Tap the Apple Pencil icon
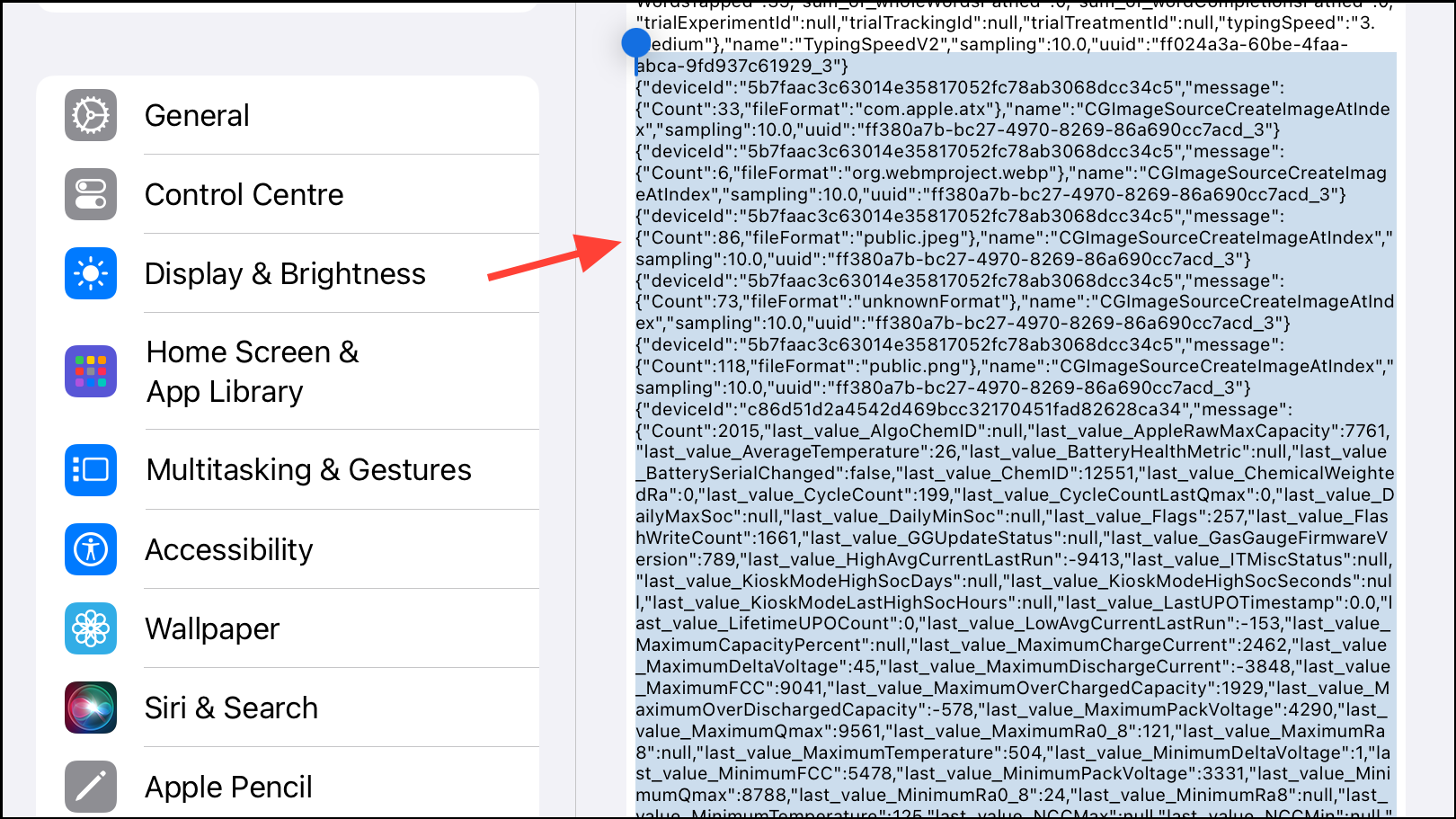The image size is (1456, 819). pyautogui.click(x=91, y=787)
